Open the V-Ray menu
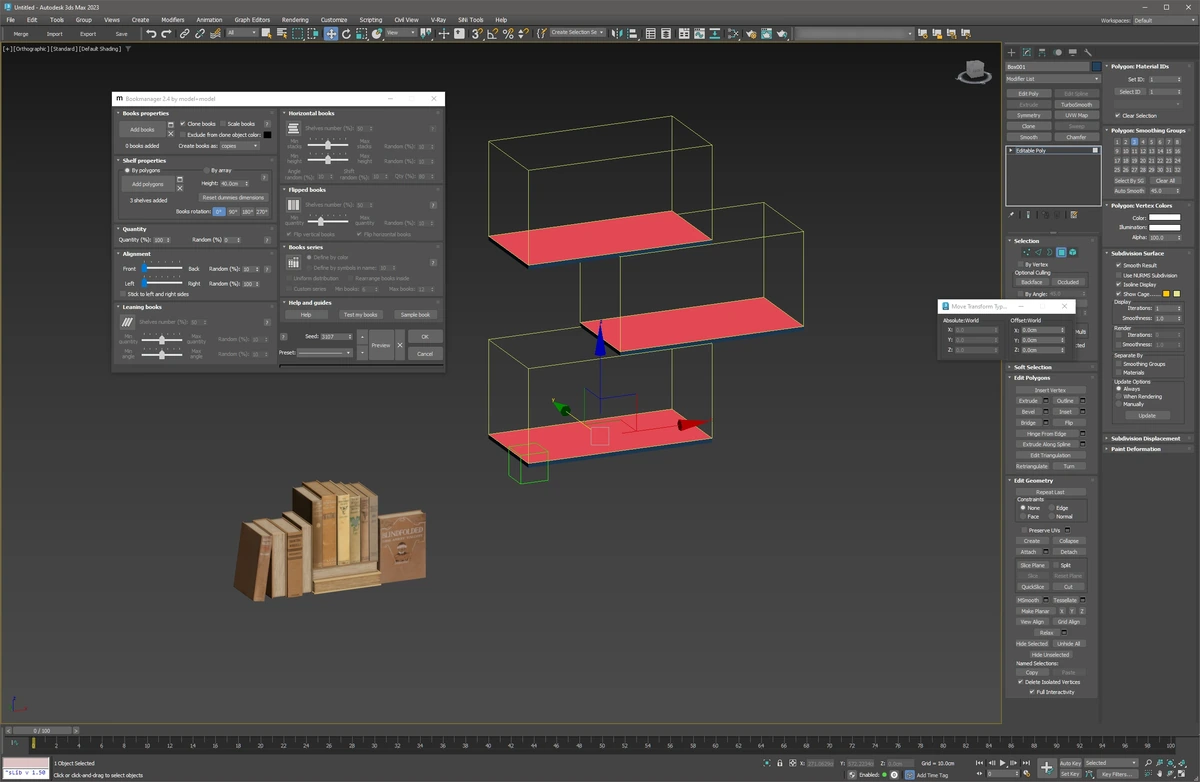This screenshot has width=1200, height=782. click(x=438, y=20)
